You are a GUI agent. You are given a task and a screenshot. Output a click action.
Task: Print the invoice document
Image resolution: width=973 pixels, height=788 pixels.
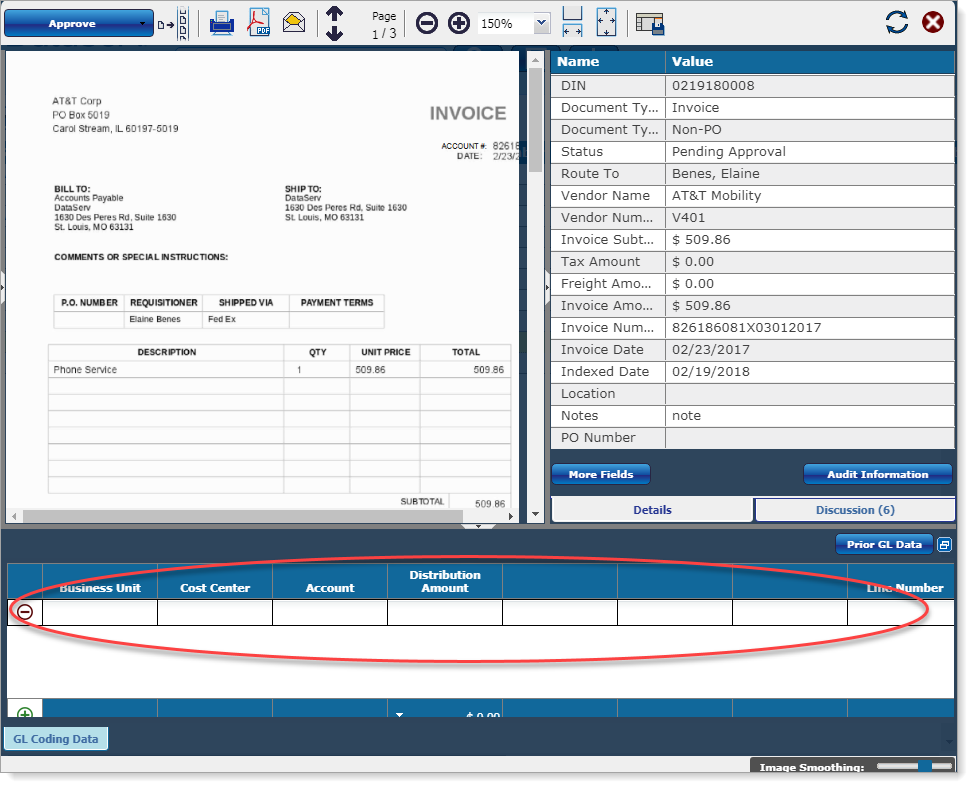point(222,22)
